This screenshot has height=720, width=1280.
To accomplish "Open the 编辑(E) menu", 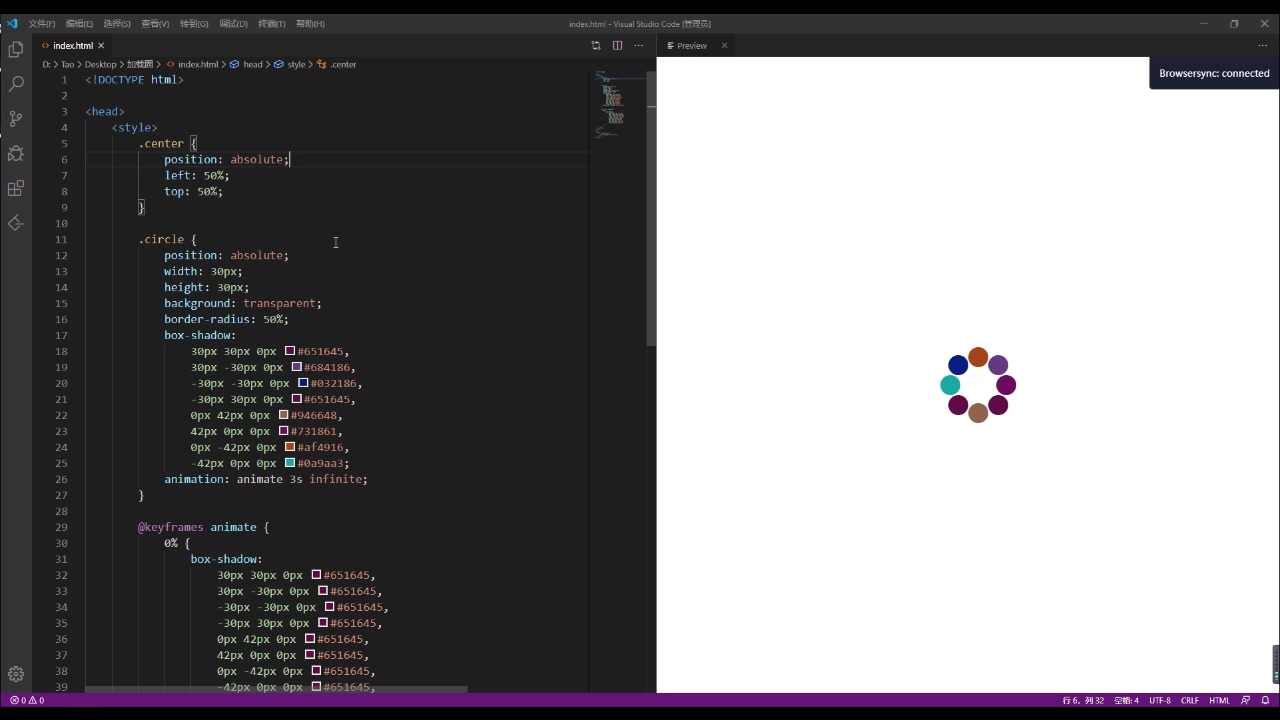I will point(79,23).
